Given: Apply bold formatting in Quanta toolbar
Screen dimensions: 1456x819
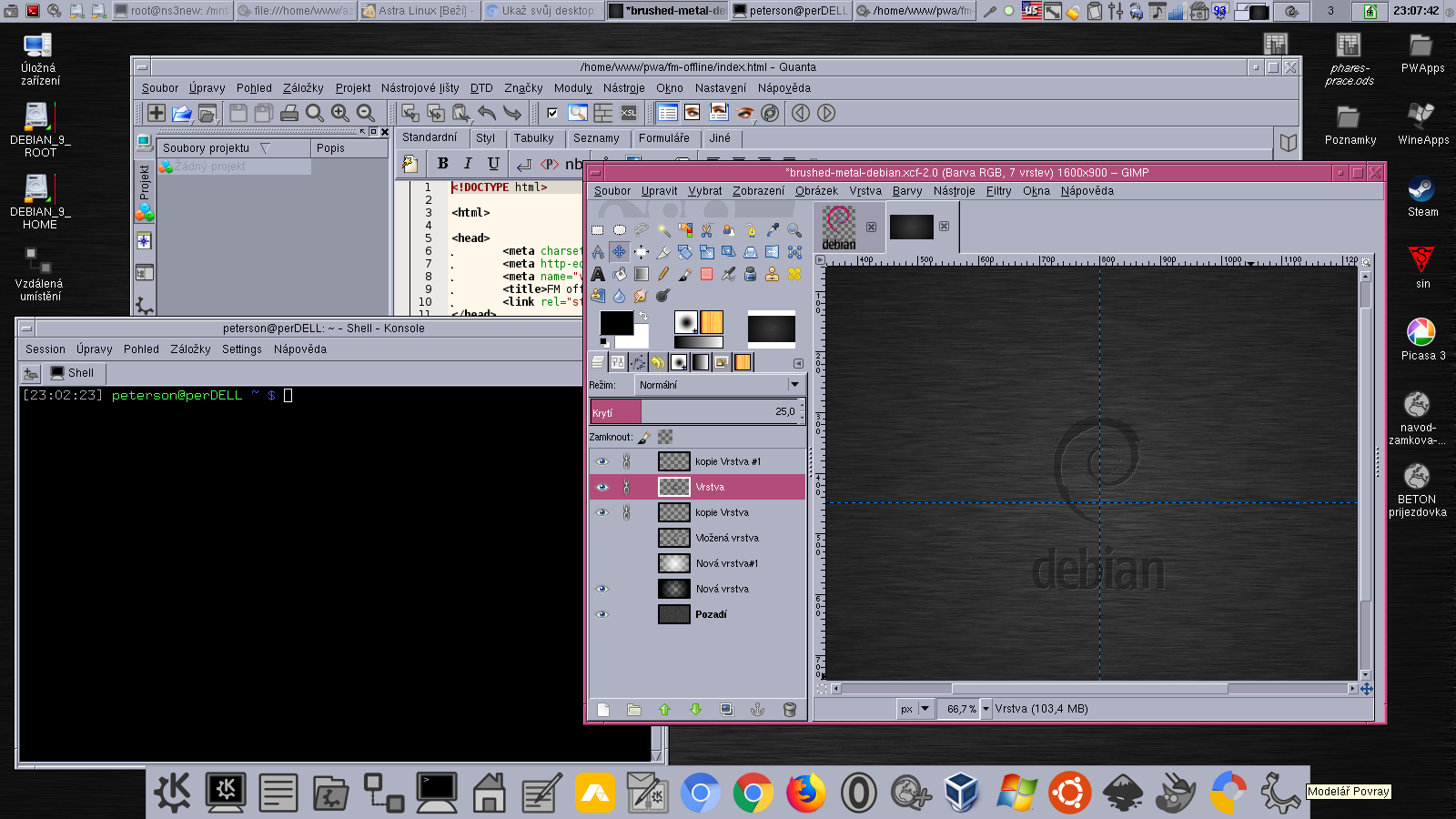Looking at the screenshot, I should 443,164.
